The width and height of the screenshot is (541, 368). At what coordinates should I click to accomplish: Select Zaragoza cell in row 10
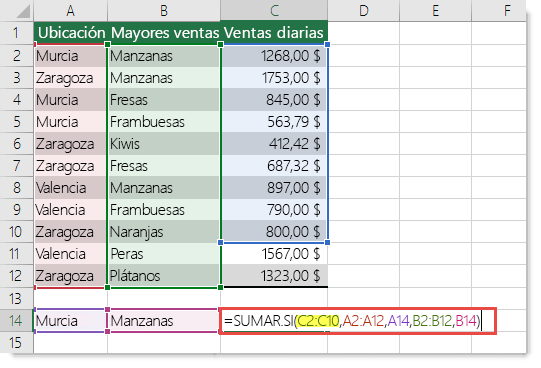coord(71,232)
